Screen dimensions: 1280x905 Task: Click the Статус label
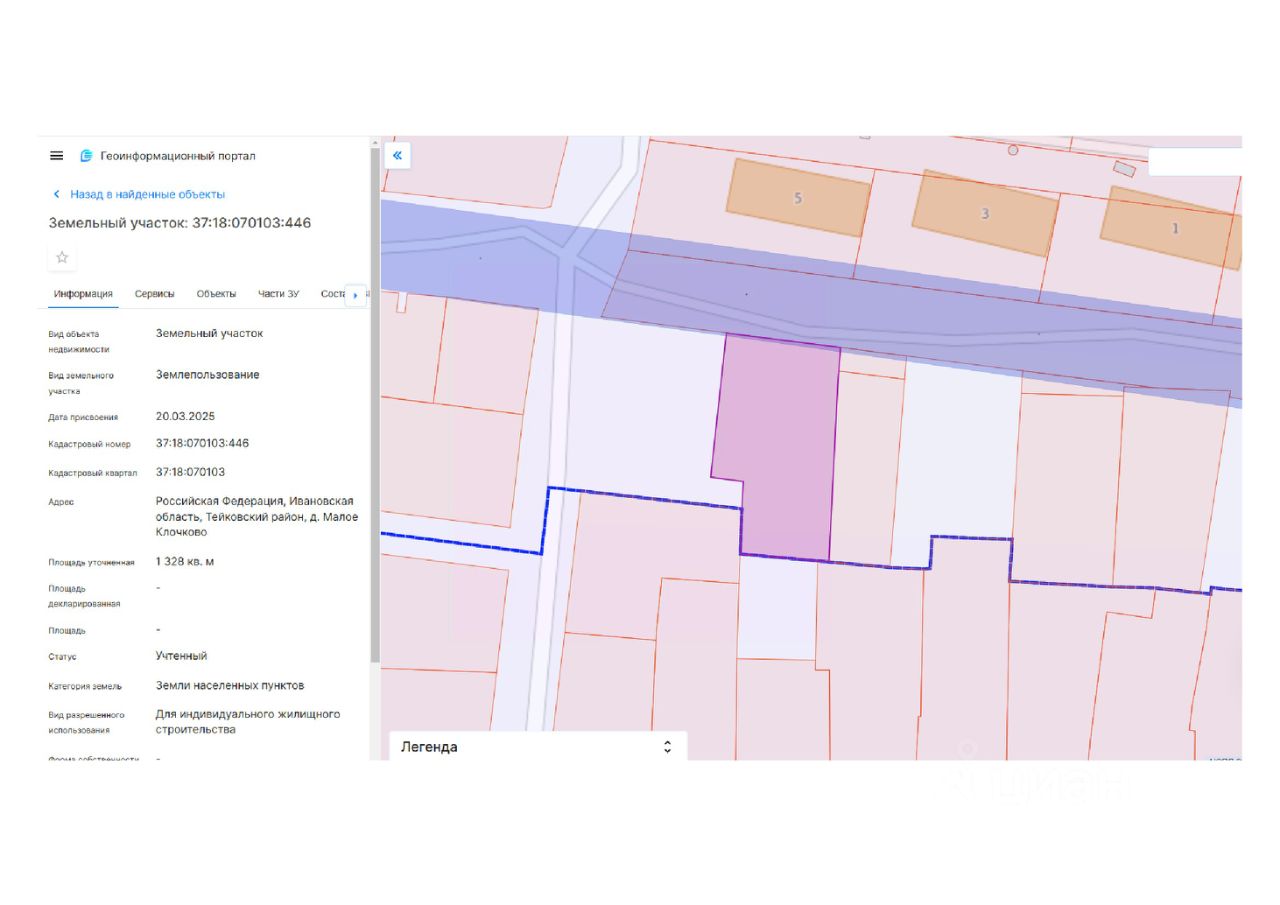coord(62,657)
